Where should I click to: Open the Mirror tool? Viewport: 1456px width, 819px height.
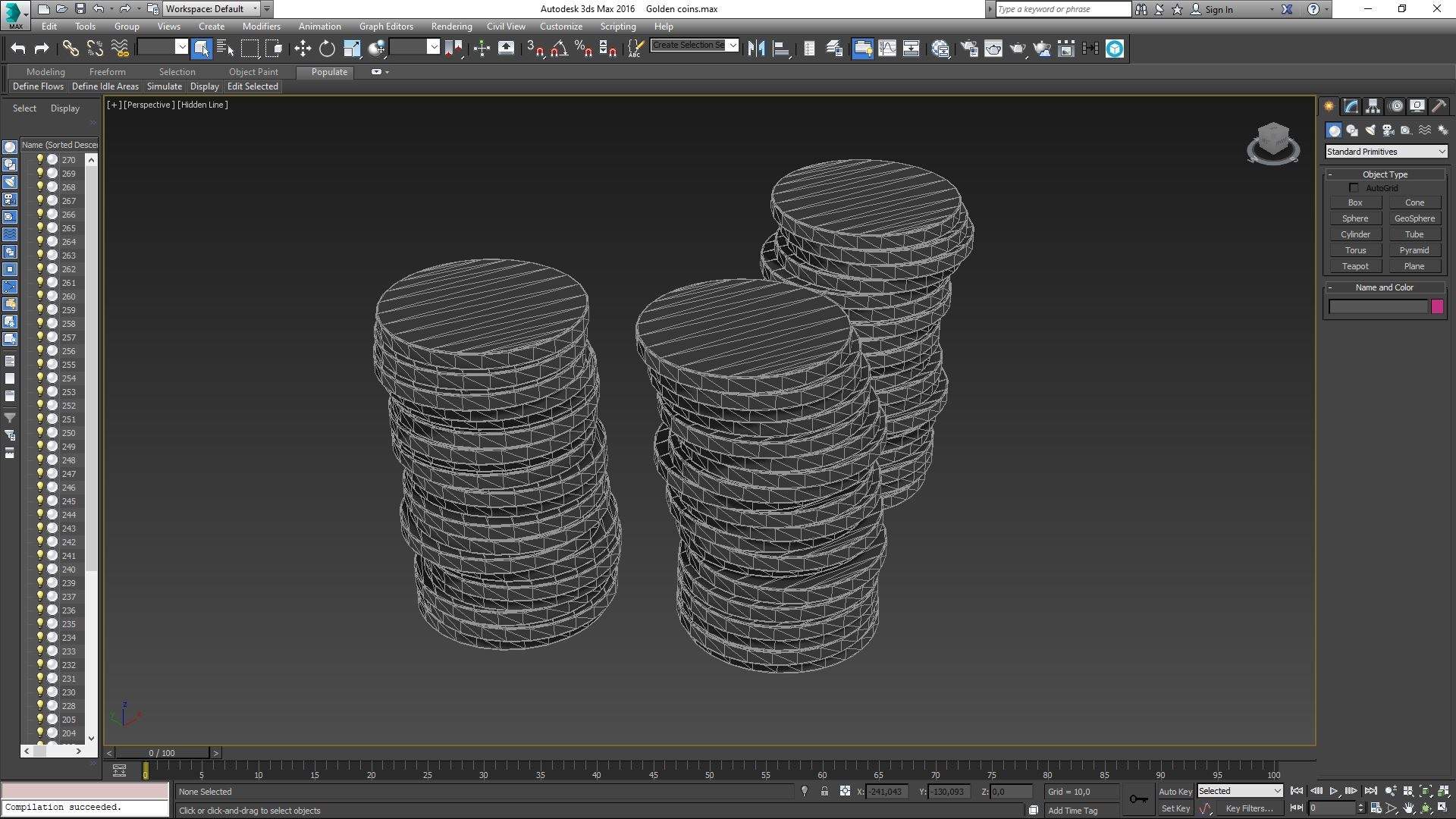click(x=756, y=49)
